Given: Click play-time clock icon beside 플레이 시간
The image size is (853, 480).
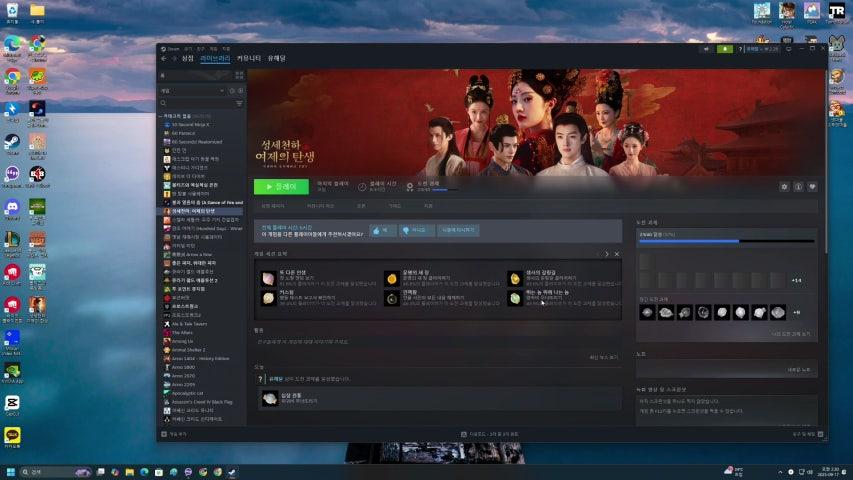Looking at the screenshot, I should click(362, 187).
